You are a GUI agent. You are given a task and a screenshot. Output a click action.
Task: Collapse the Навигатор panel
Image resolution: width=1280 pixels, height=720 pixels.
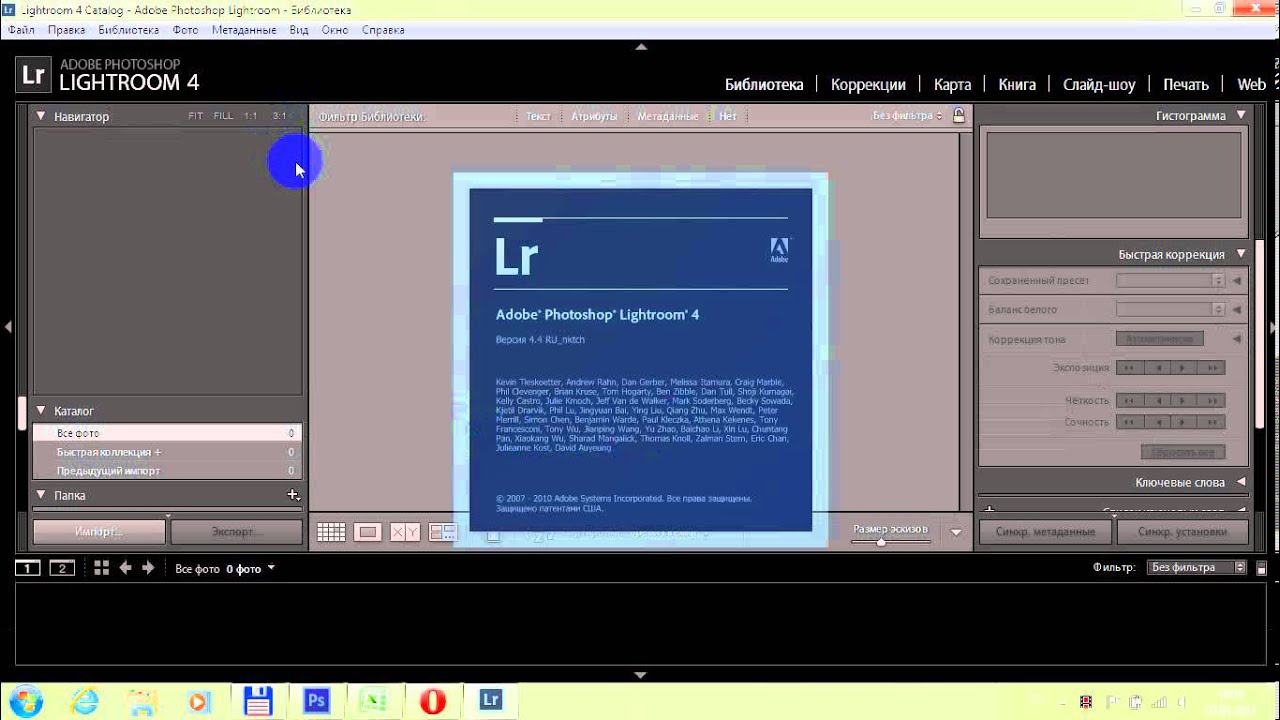click(41, 116)
